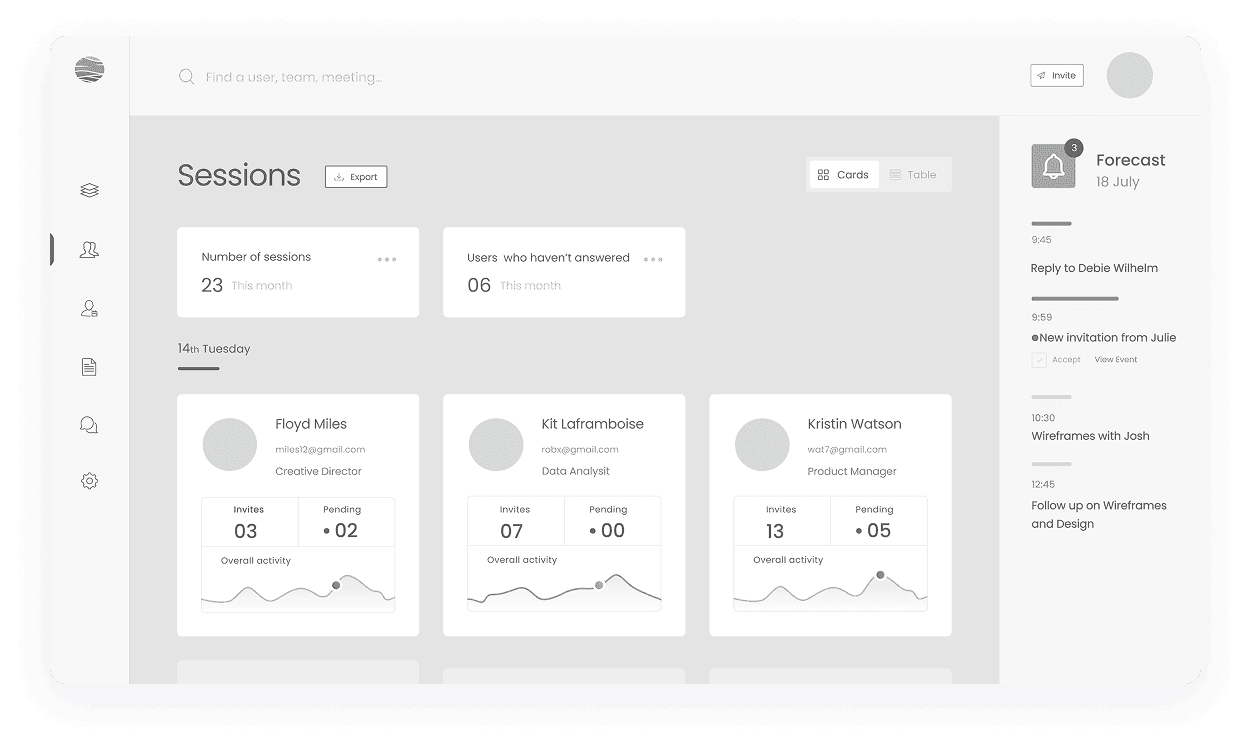The width and height of the screenshot is (1251, 748).
Task: Open options menu on Users who haven't answered card
Action: [653, 258]
